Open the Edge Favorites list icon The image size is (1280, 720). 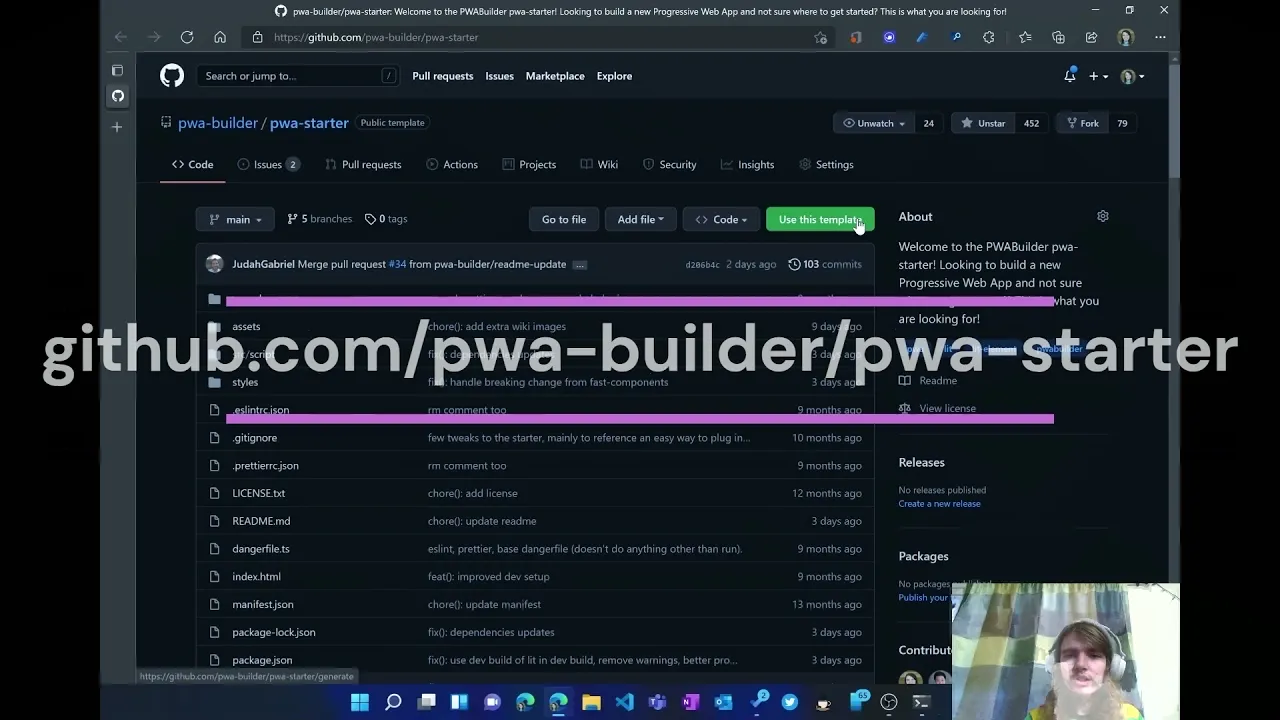(1025, 37)
